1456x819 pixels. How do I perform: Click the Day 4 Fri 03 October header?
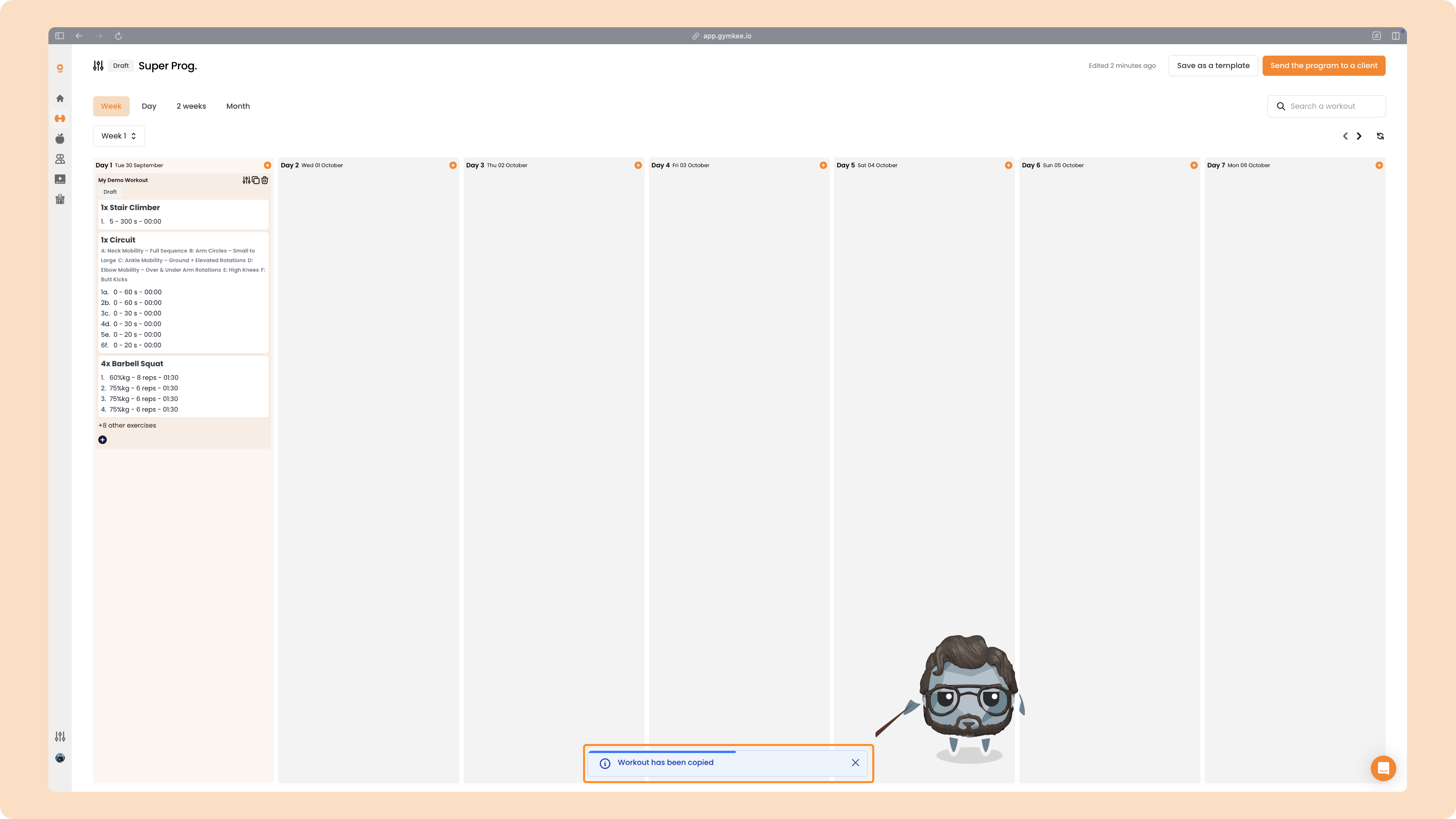point(680,165)
